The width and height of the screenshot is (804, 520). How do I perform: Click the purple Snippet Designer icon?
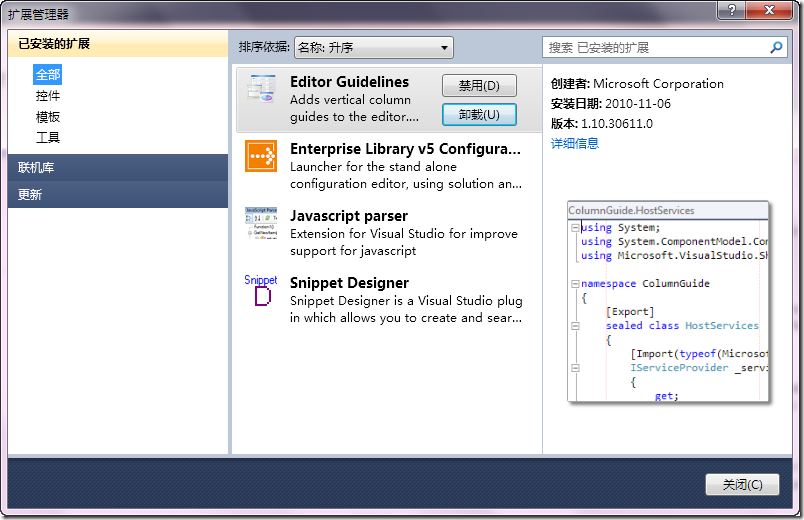pos(261,290)
